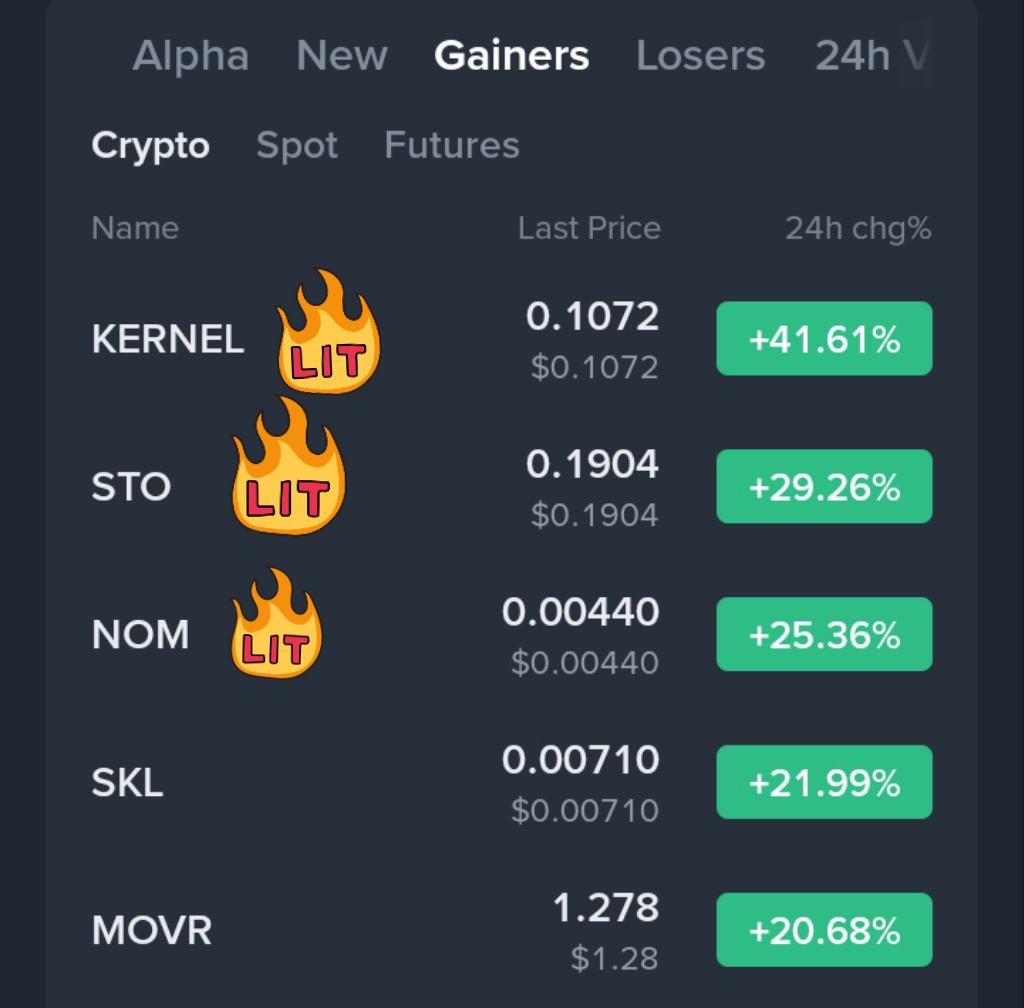The height and width of the screenshot is (1008, 1024).
Task: Open the New listings tab
Action: [342, 56]
